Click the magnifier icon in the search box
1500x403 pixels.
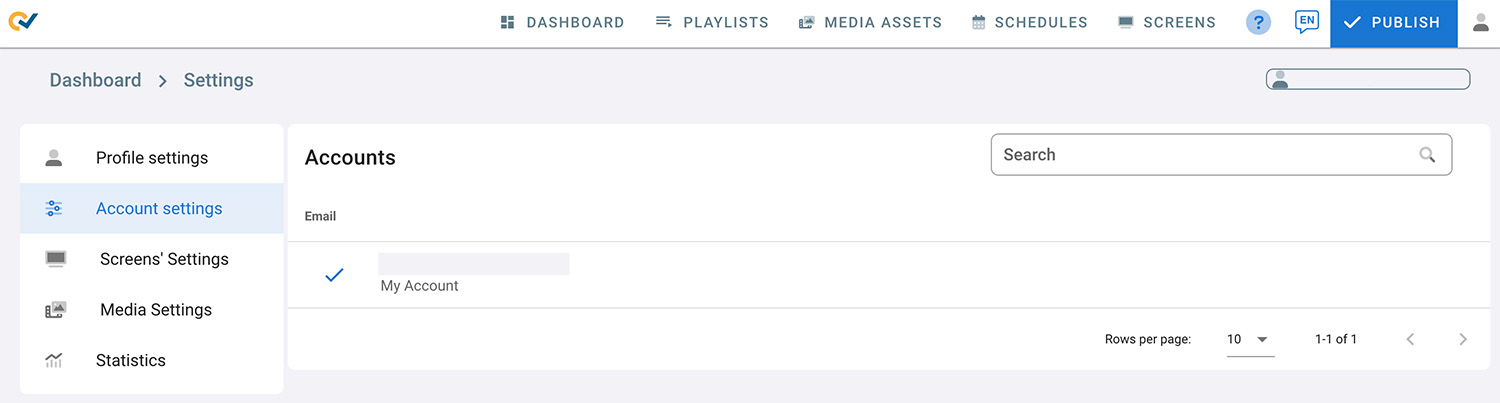(x=1427, y=155)
